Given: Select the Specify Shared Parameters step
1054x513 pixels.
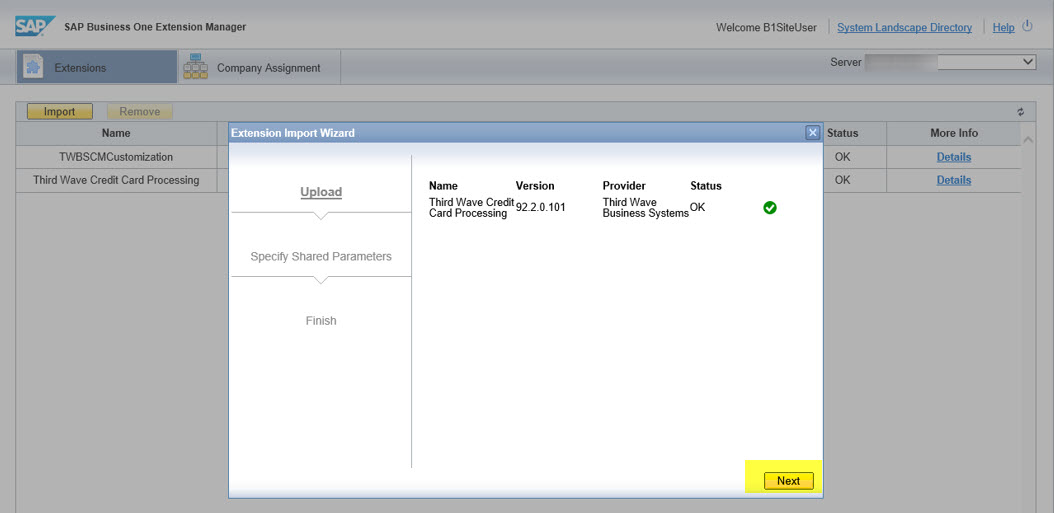Looking at the screenshot, I should tap(321, 256).
